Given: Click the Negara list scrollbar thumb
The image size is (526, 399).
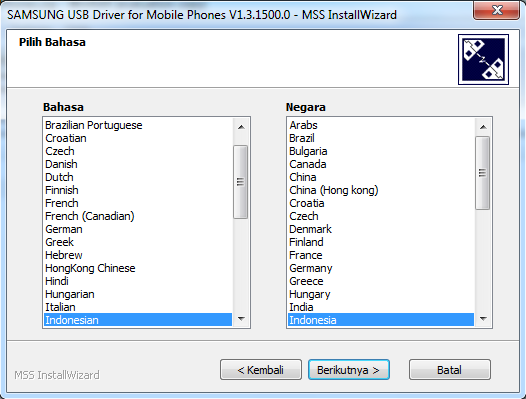Looking at the screenshot, I should click(x=483, y=173).
